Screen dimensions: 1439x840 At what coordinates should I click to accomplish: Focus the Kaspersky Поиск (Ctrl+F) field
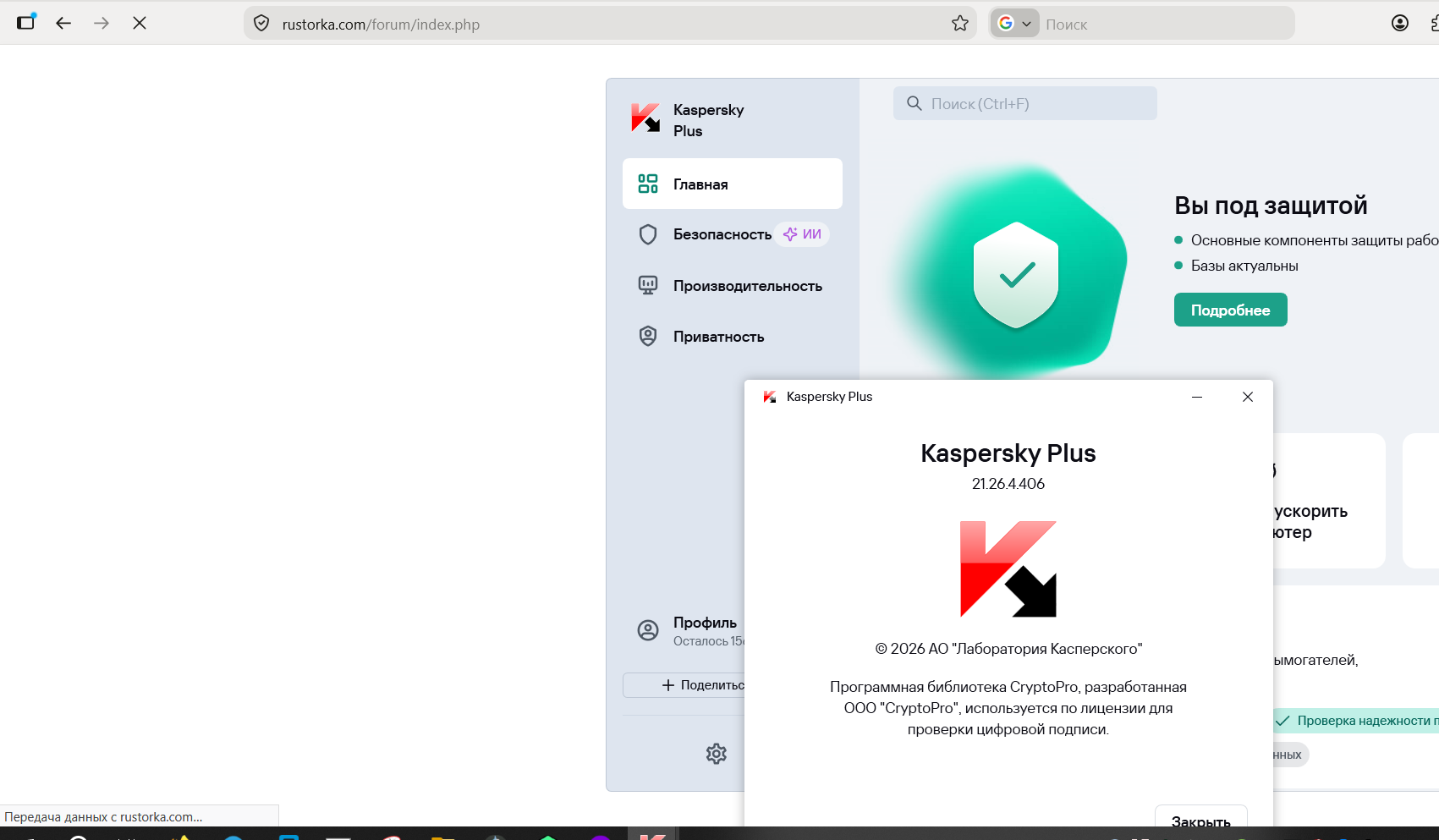click(1025, 103)
